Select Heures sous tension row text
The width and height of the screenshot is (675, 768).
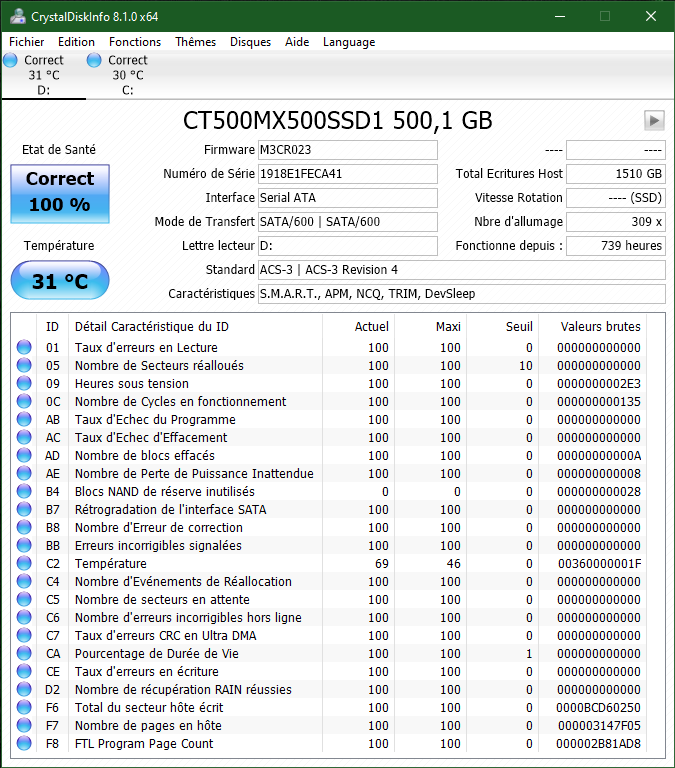[x=131, y=383]
